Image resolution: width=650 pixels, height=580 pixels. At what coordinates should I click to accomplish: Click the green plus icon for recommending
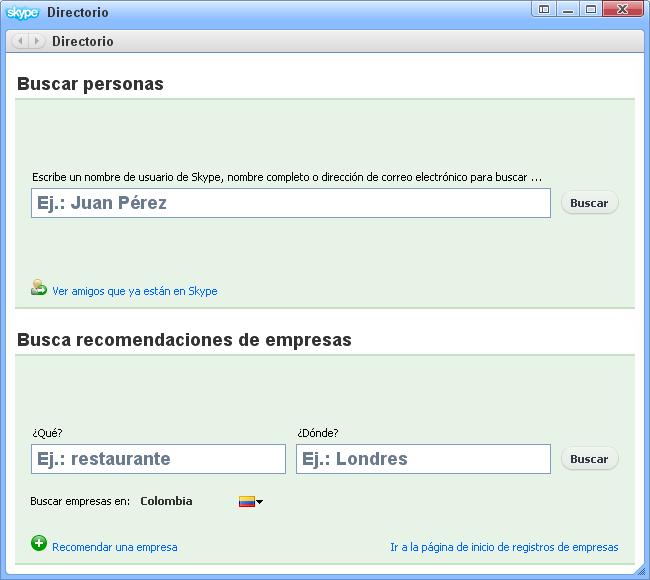click(39, 544)
